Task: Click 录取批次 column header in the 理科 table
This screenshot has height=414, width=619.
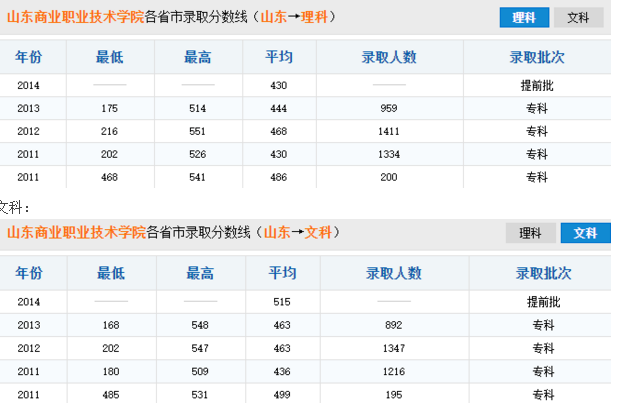Action: click(537, 57)
